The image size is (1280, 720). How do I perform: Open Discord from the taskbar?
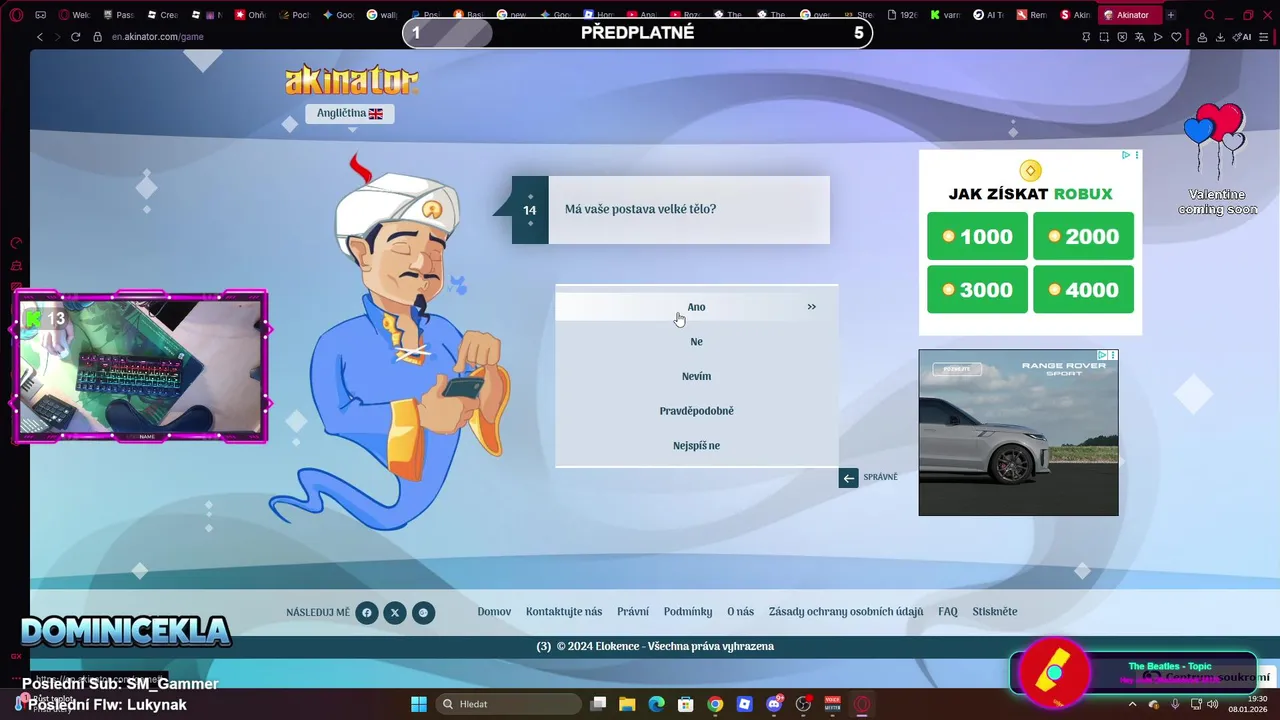coord(774,704)
